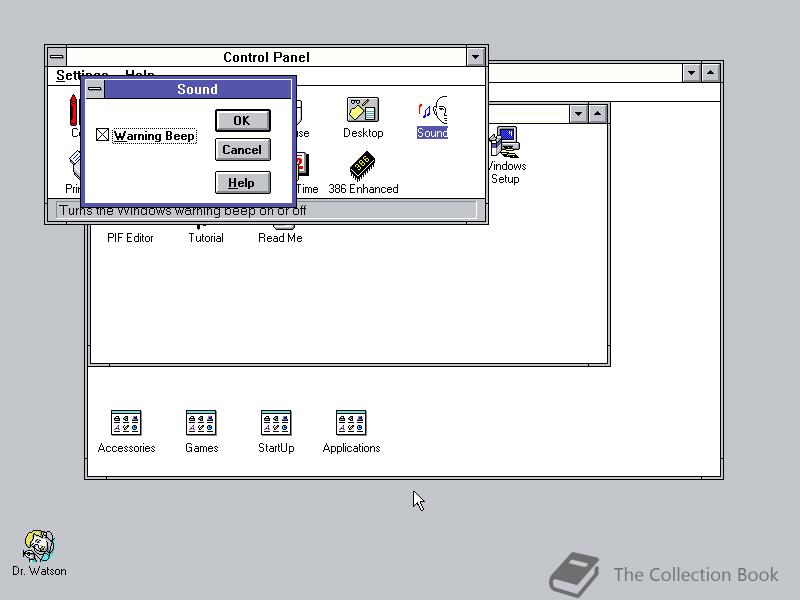This screenshot has width=800, height=600.
Task: Click the Tutorial label
Action: (206, 238)
